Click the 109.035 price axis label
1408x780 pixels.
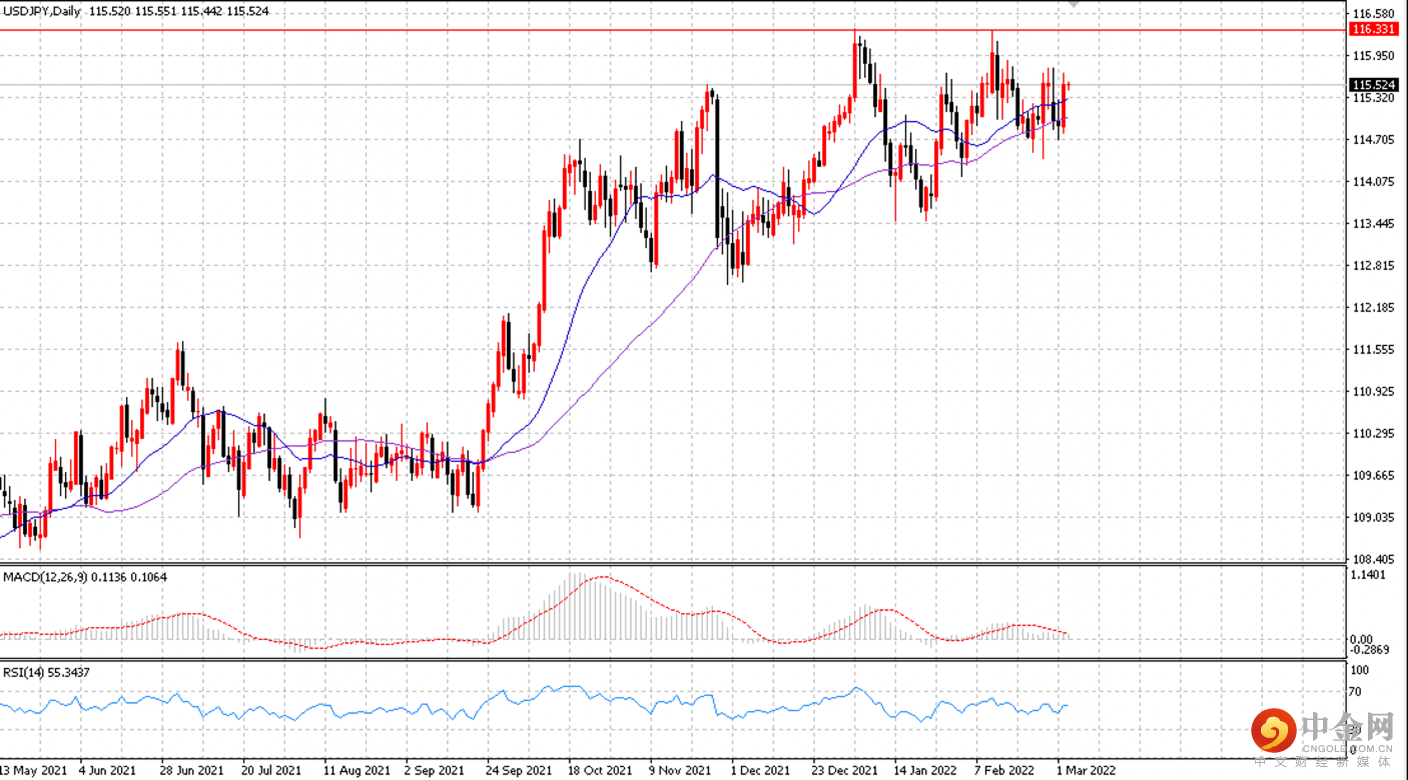tap(1372, 518)
